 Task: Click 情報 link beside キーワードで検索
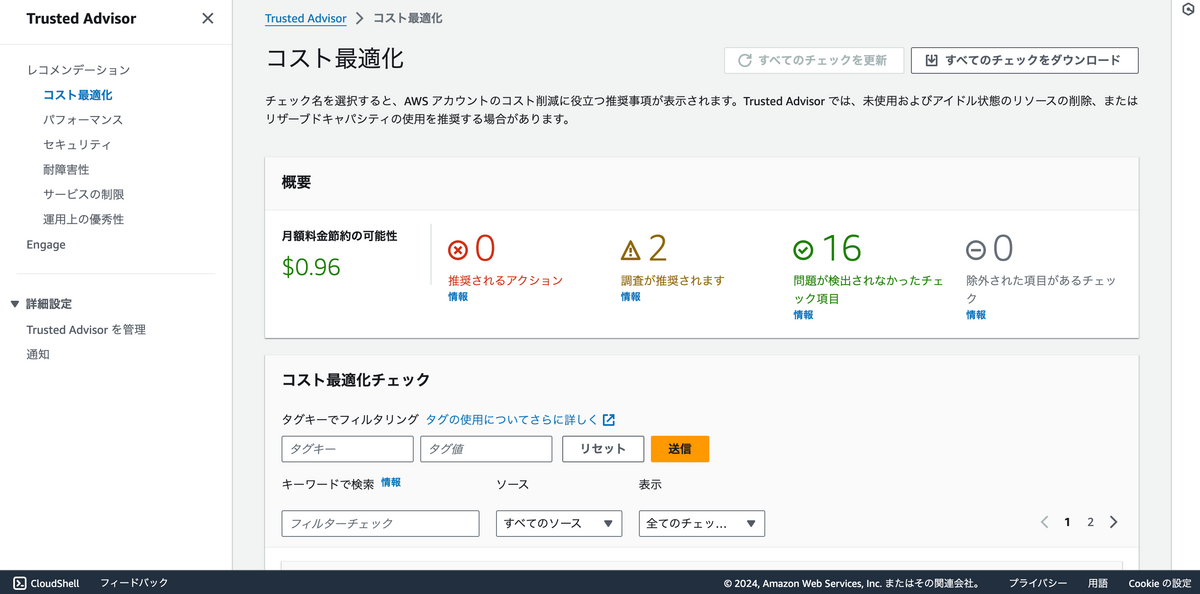click(x=391, y=483)
